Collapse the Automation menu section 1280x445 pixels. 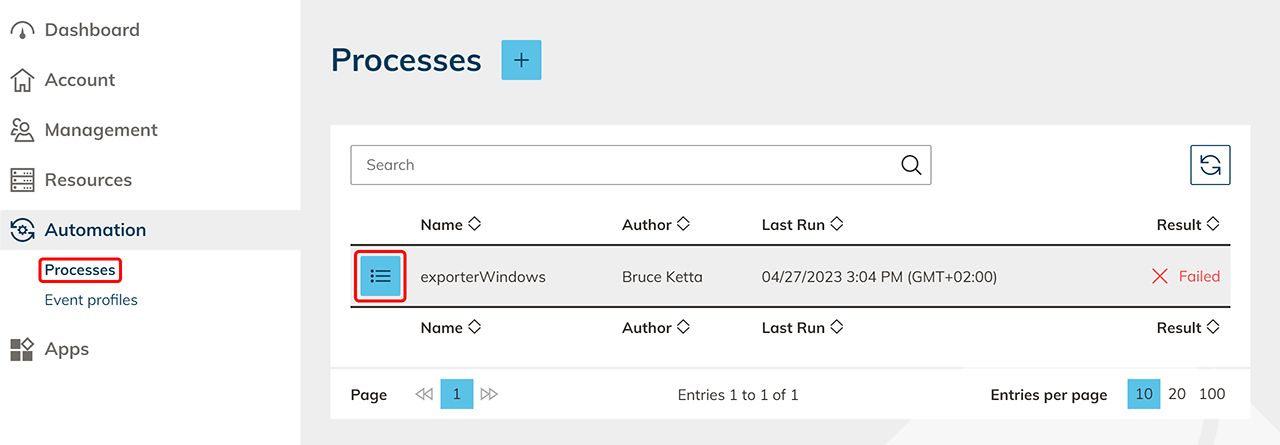95,230
